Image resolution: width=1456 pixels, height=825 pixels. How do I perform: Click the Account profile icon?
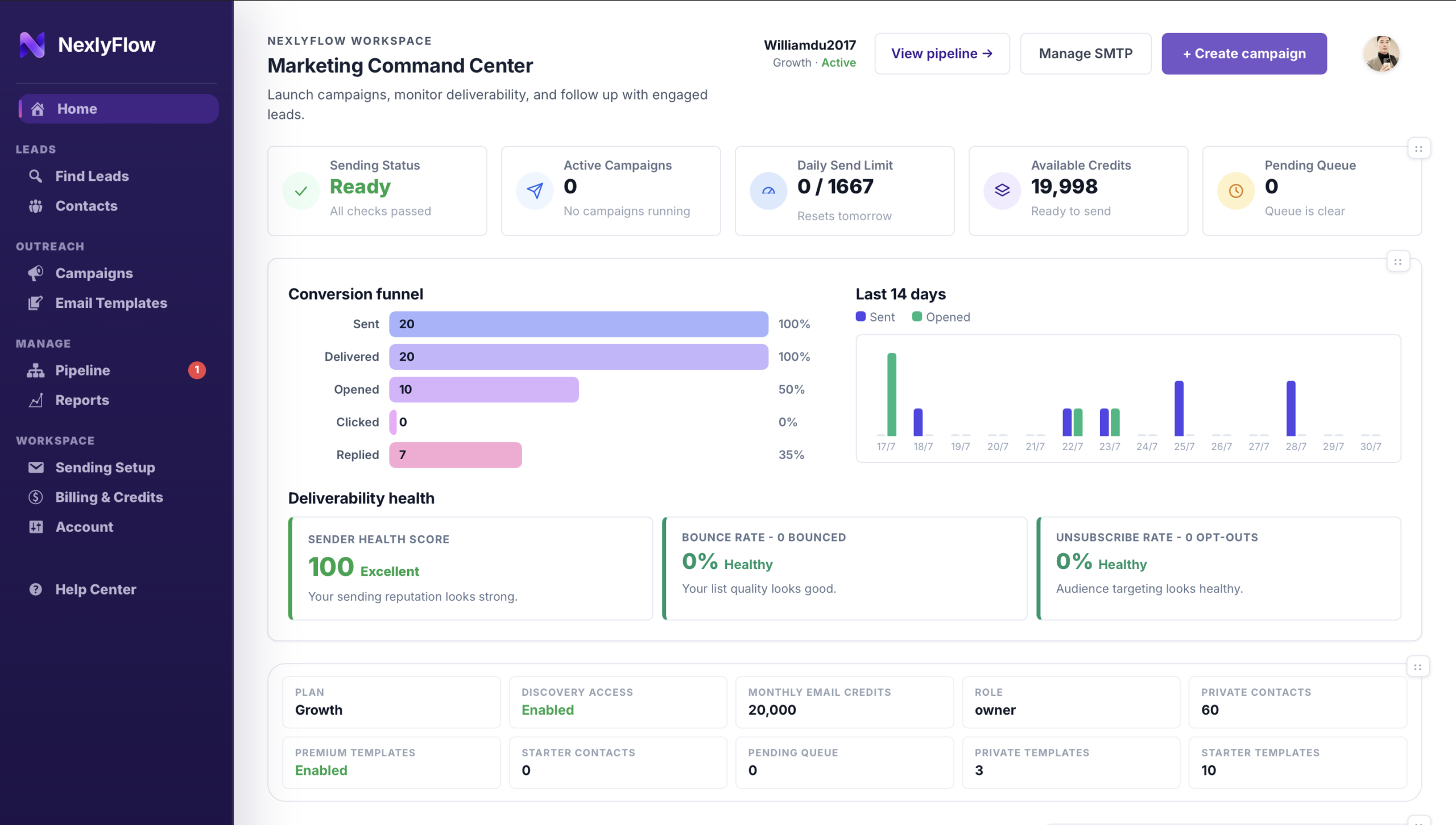36,527
